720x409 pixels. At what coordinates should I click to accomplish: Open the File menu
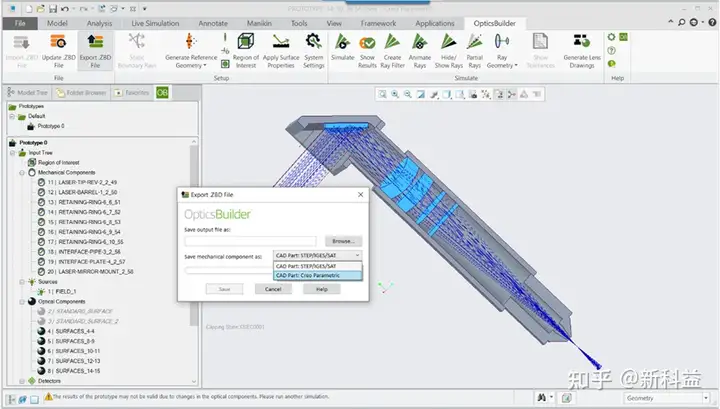tap(20, 23)
